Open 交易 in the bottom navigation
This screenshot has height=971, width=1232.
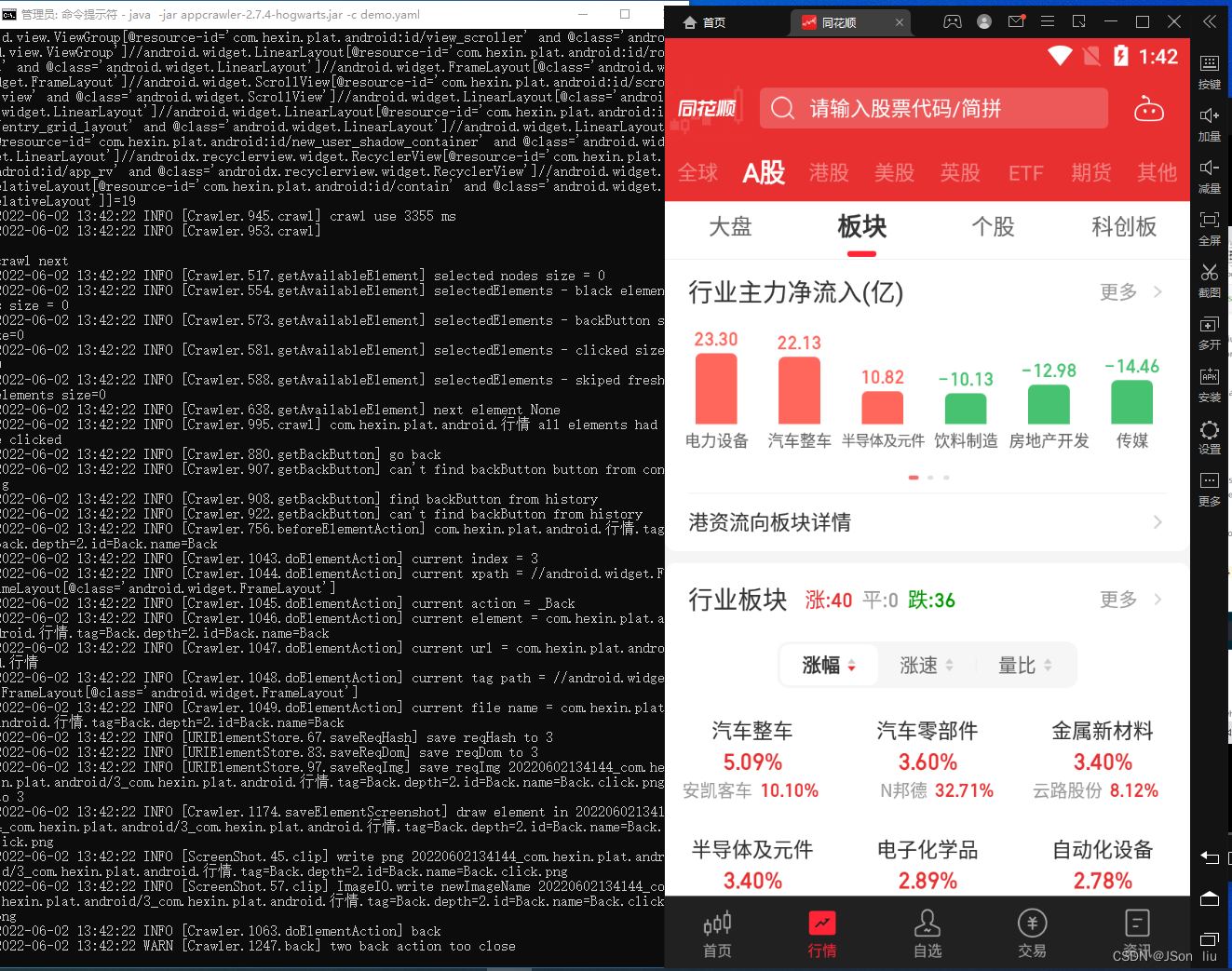pyautogui.click(x=1032, y=935)
